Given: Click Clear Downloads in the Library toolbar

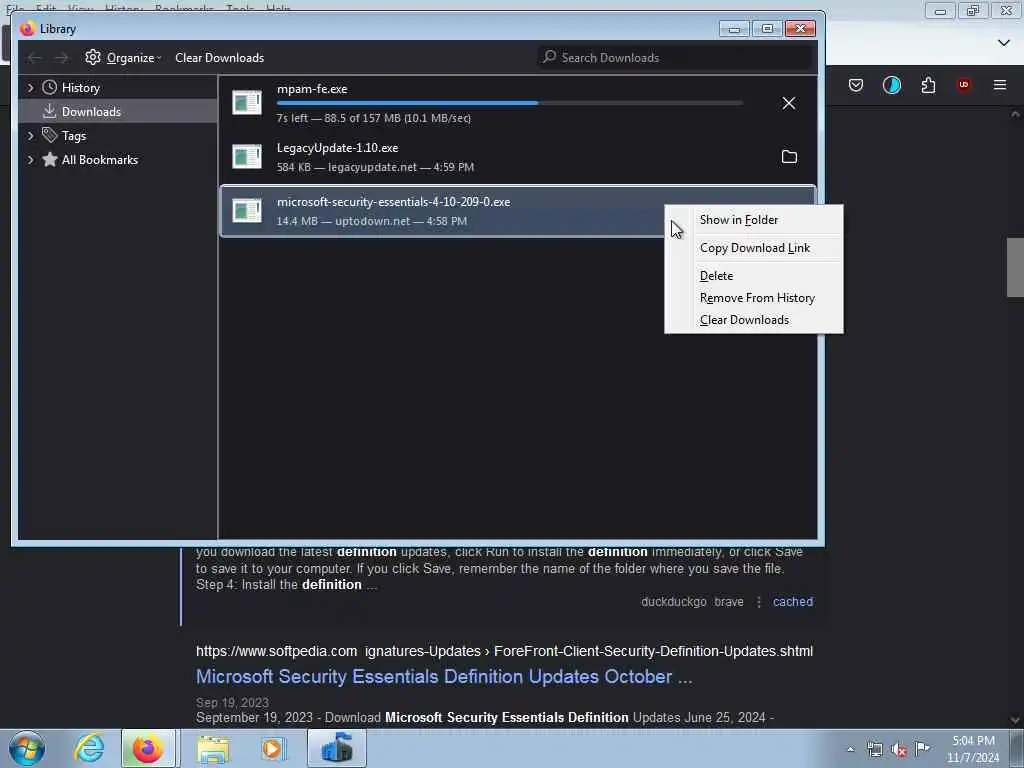Looking at the screenshot, I should 219,57.
